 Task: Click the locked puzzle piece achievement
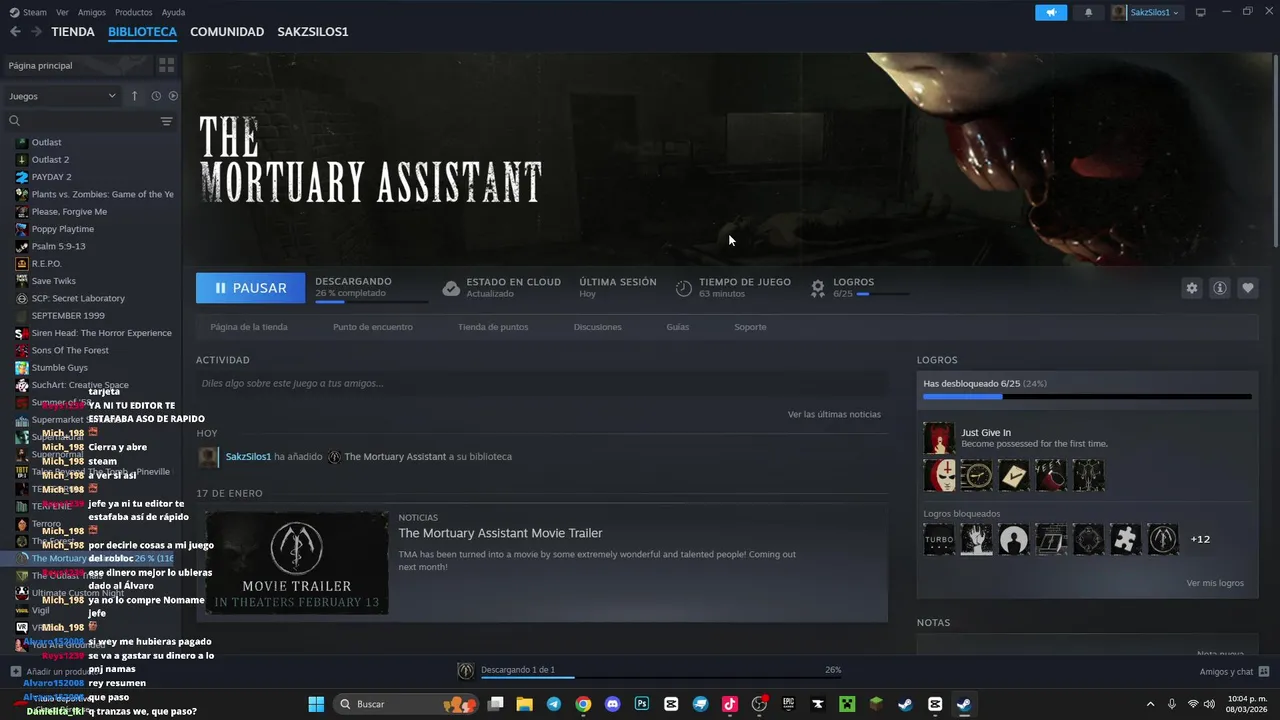point(1125,539)
